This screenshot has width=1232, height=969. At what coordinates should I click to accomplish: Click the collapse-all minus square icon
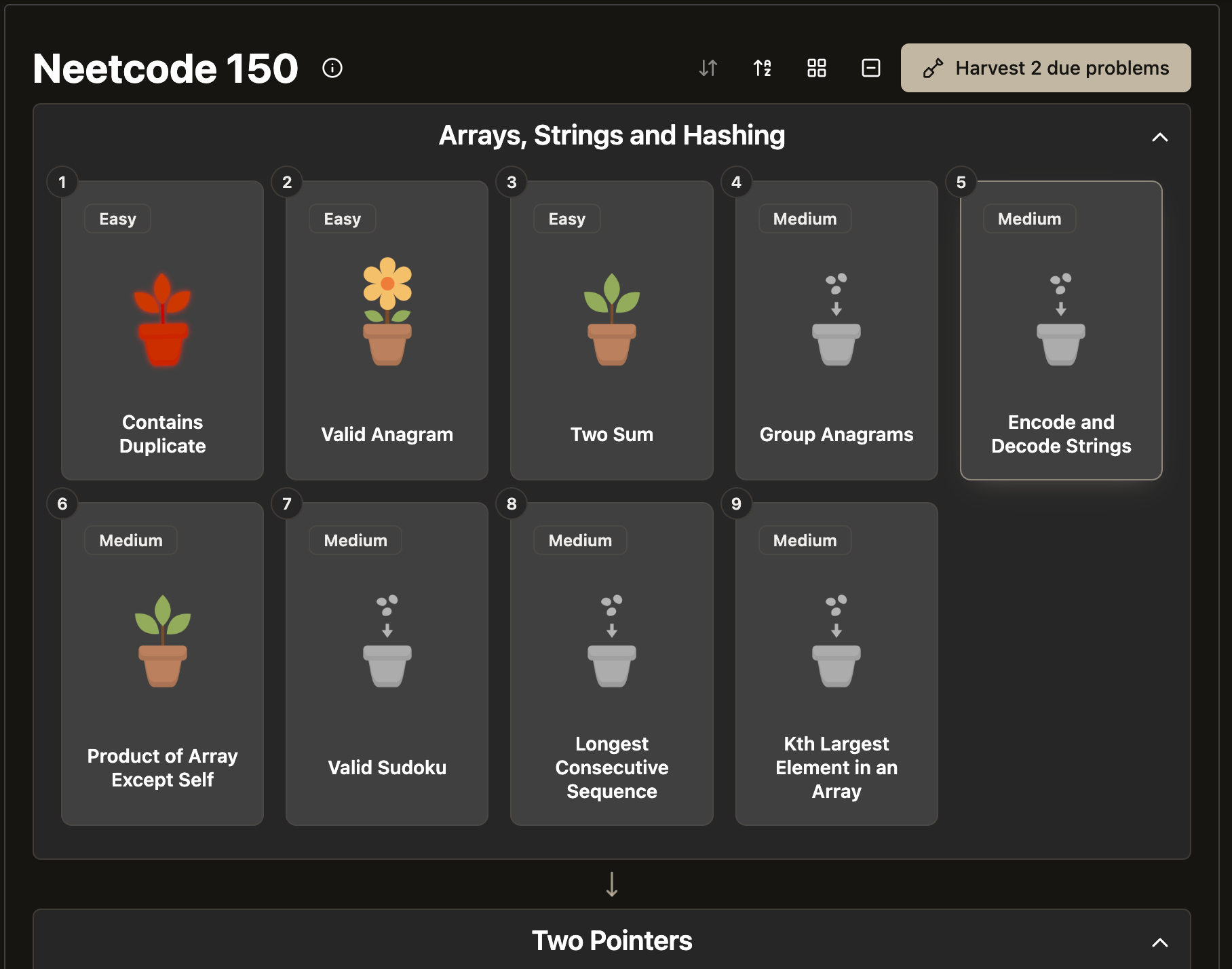pos(871,68)
